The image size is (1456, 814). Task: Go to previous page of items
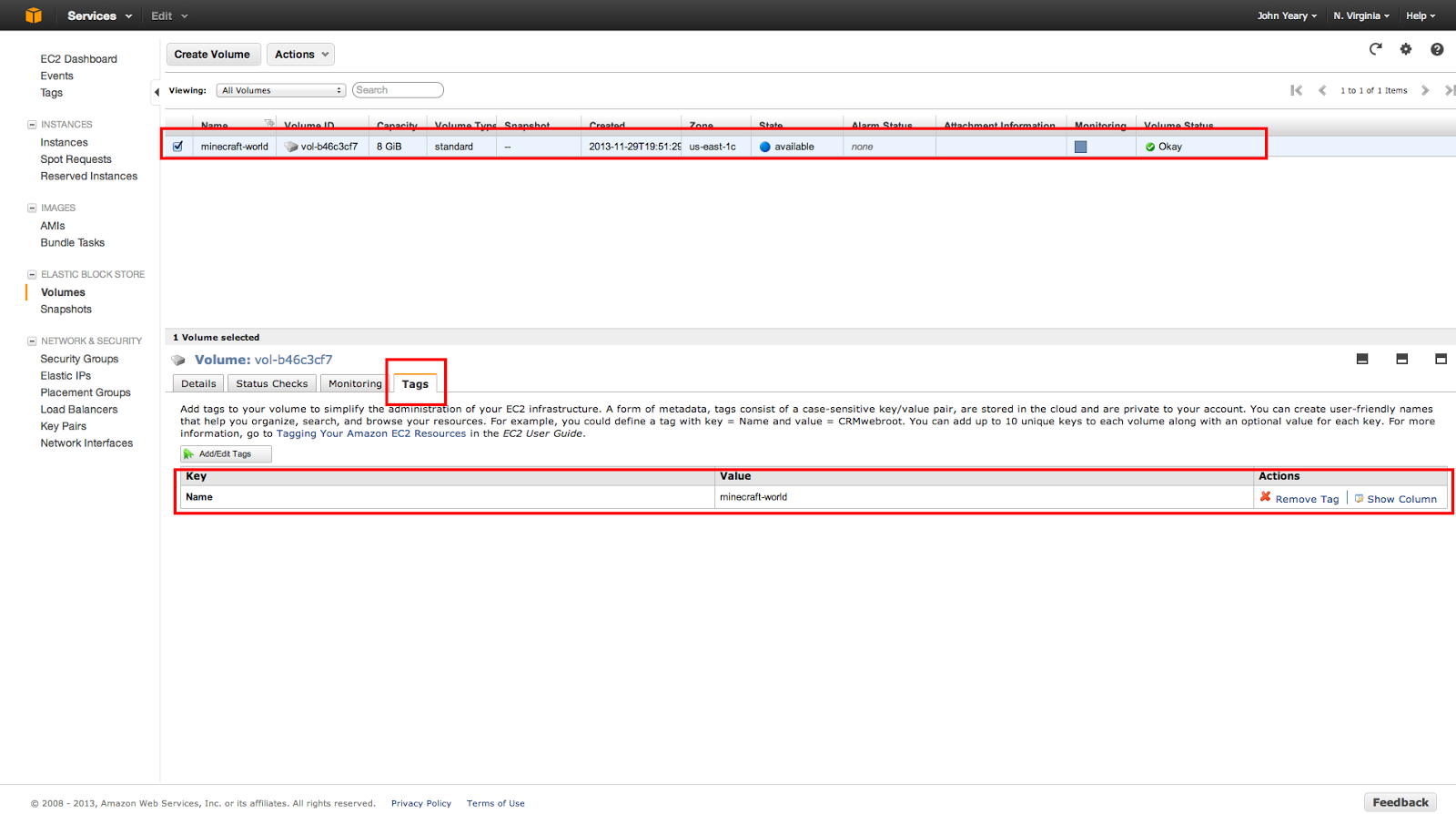(1322, 90)
